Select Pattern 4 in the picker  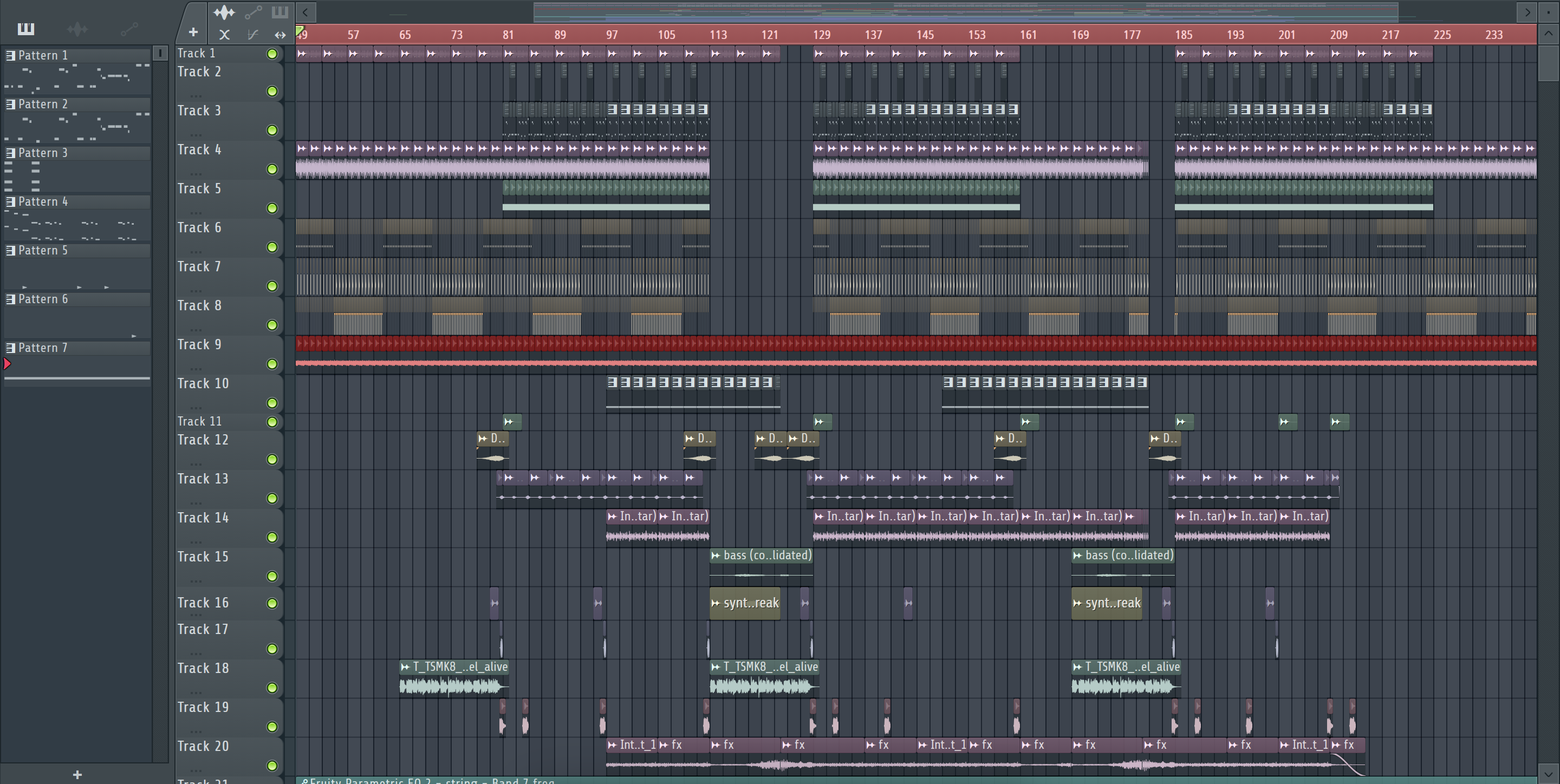77,201
